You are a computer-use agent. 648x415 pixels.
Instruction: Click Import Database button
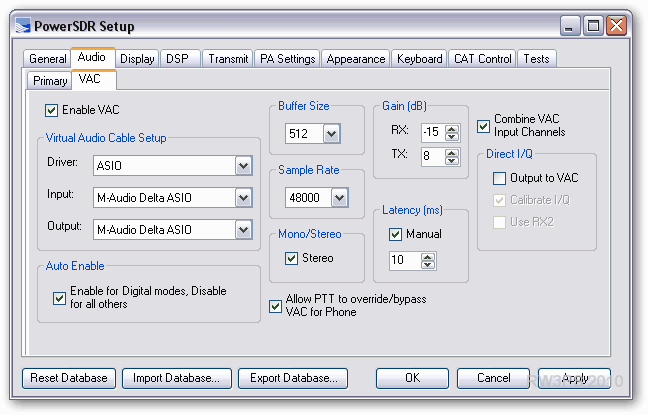tap(177, 378)
